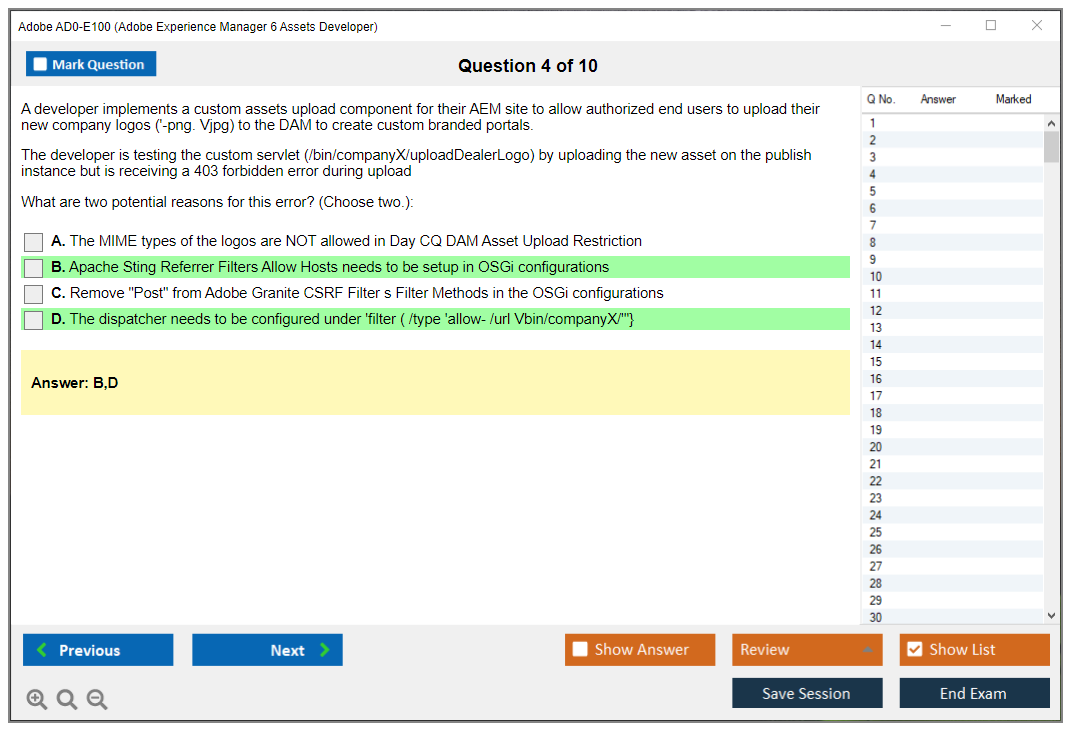Click the zoom in magnifier icon

(37, 699)
